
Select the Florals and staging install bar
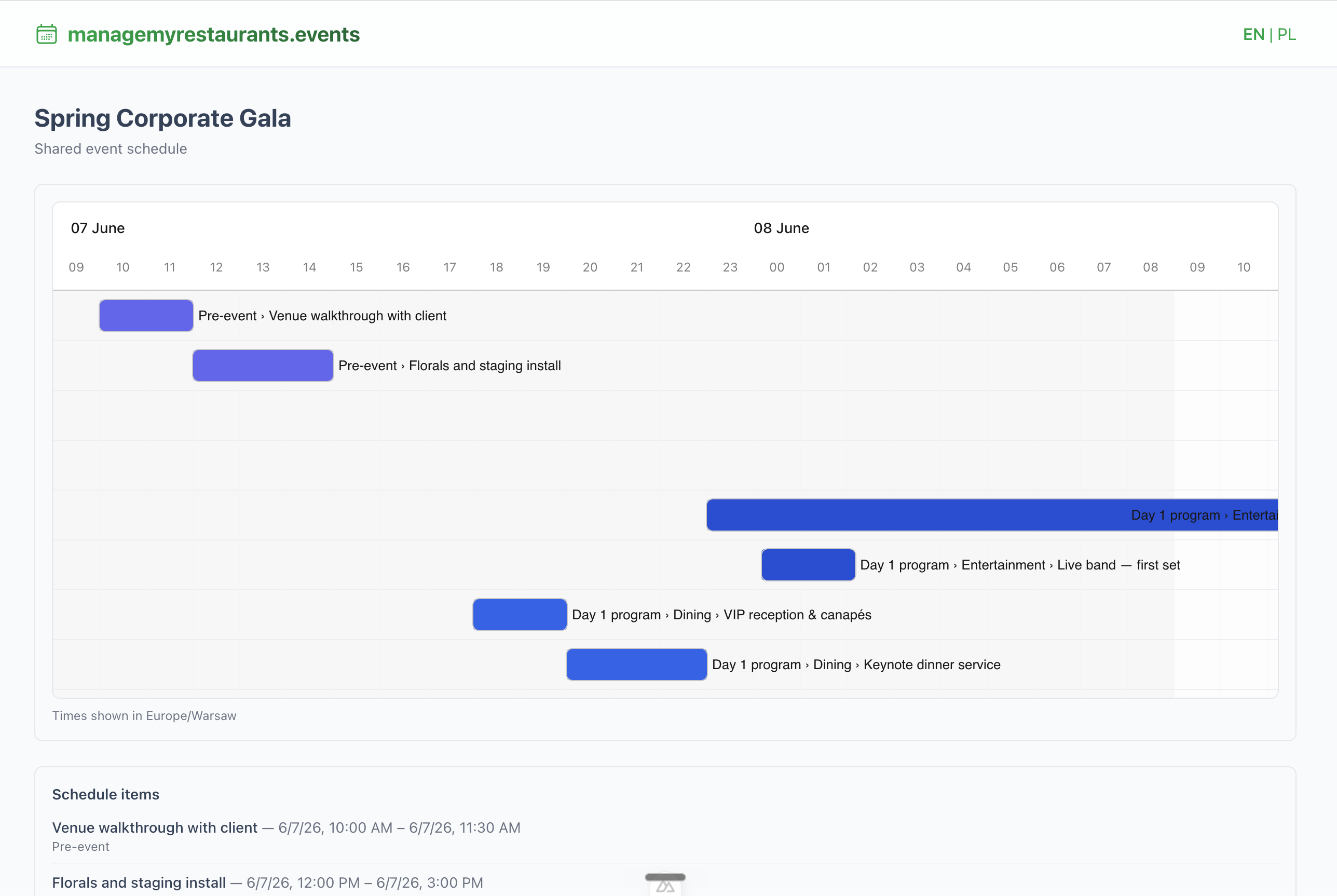[263, 365]
